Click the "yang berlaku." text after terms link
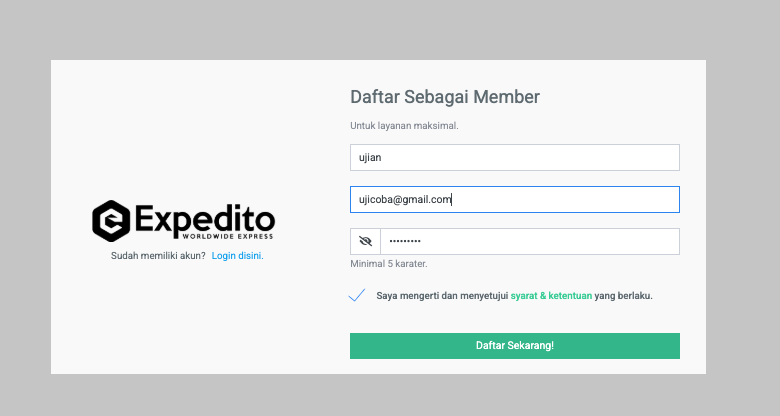Viewport: 780px width, 416px height. 623,296
